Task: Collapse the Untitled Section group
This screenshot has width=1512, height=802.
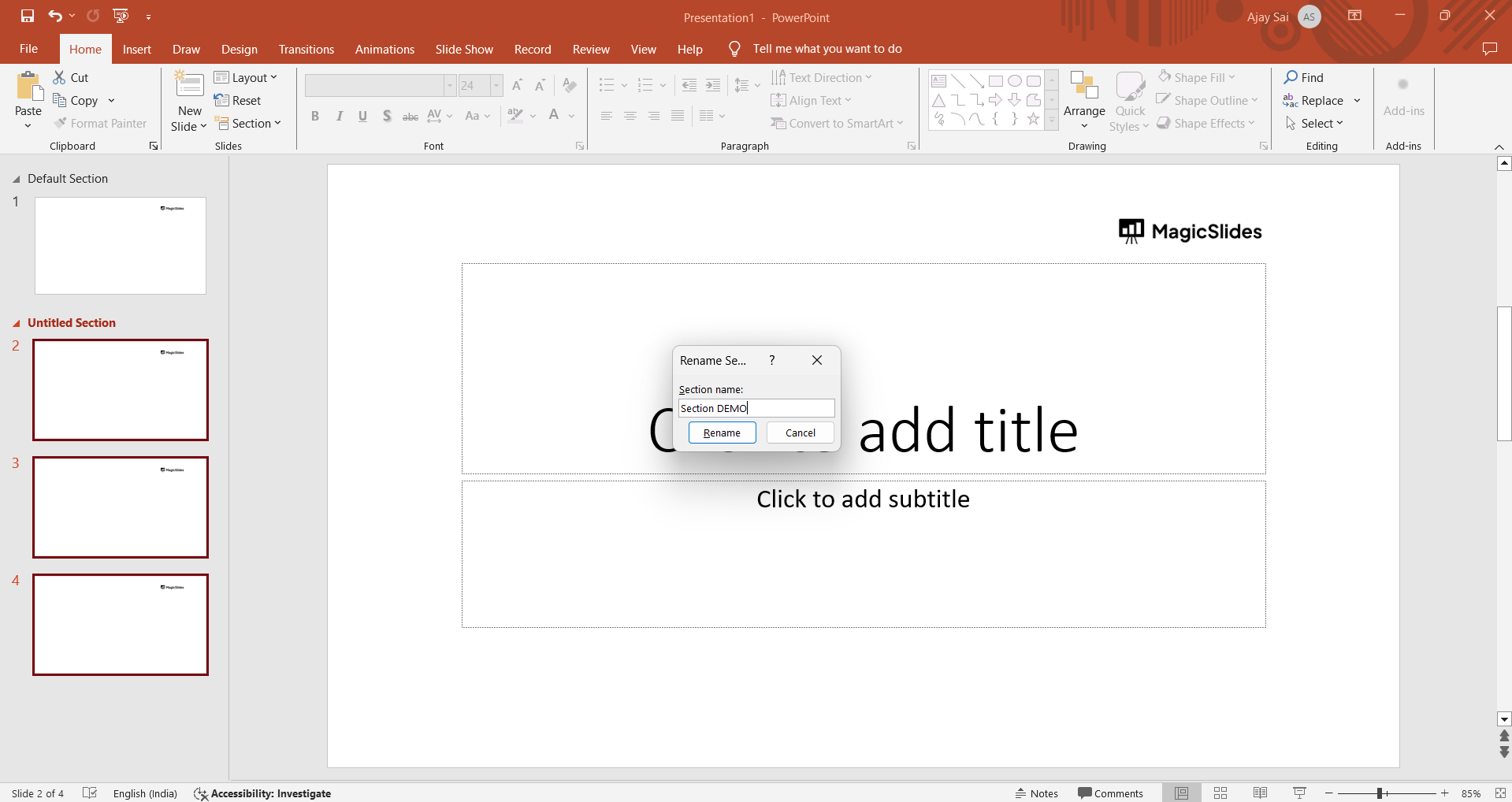Action: [x=17, y=324]
